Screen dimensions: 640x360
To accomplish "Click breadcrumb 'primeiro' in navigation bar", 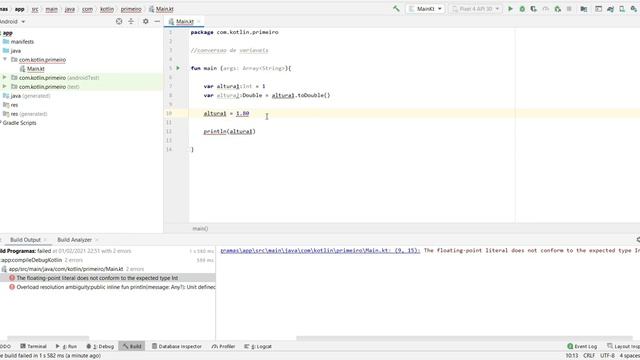I will click(x=131, y=9).
